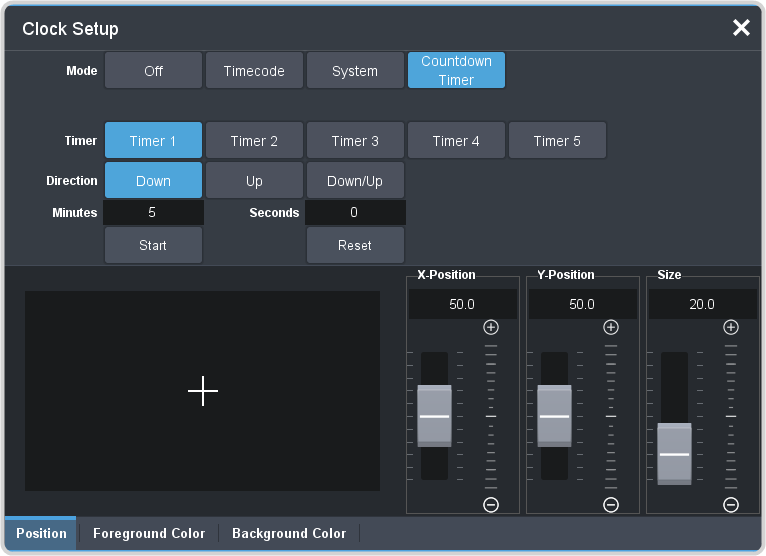Viewport: 766px width, 556px height.
Task: Set Direction to Down/Up
Action: click(x=355, y=180)
